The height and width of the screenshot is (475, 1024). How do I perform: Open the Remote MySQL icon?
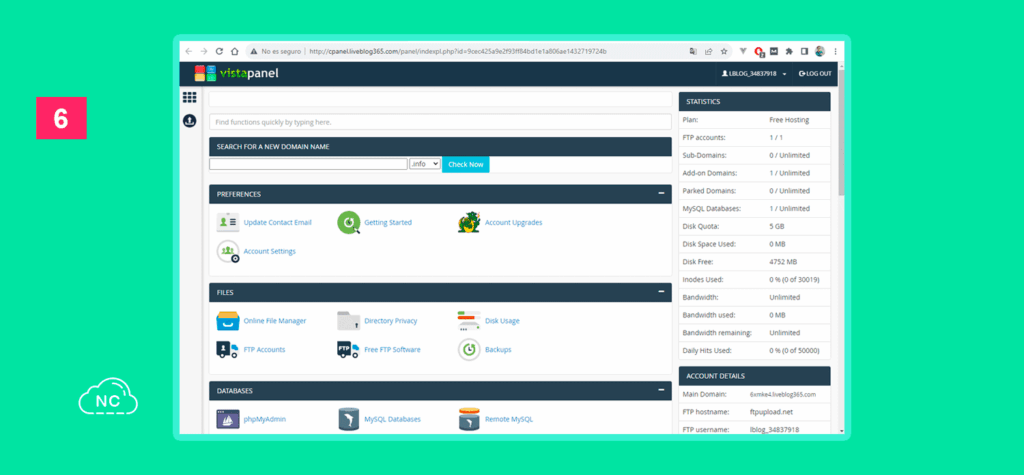click(469, 419)
